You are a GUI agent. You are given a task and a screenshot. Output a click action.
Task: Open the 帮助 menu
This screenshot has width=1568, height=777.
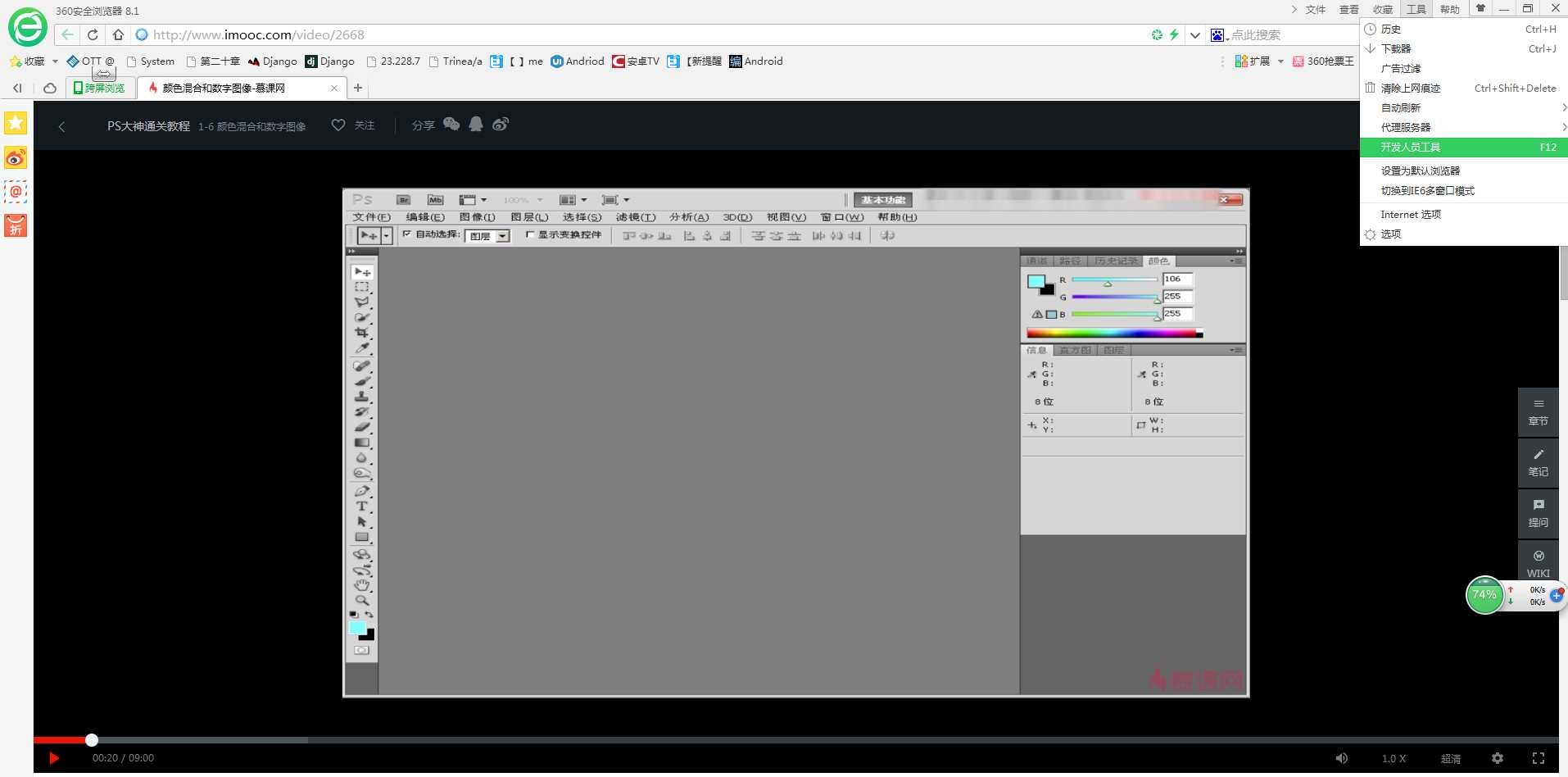click(x=1450, y=9)
